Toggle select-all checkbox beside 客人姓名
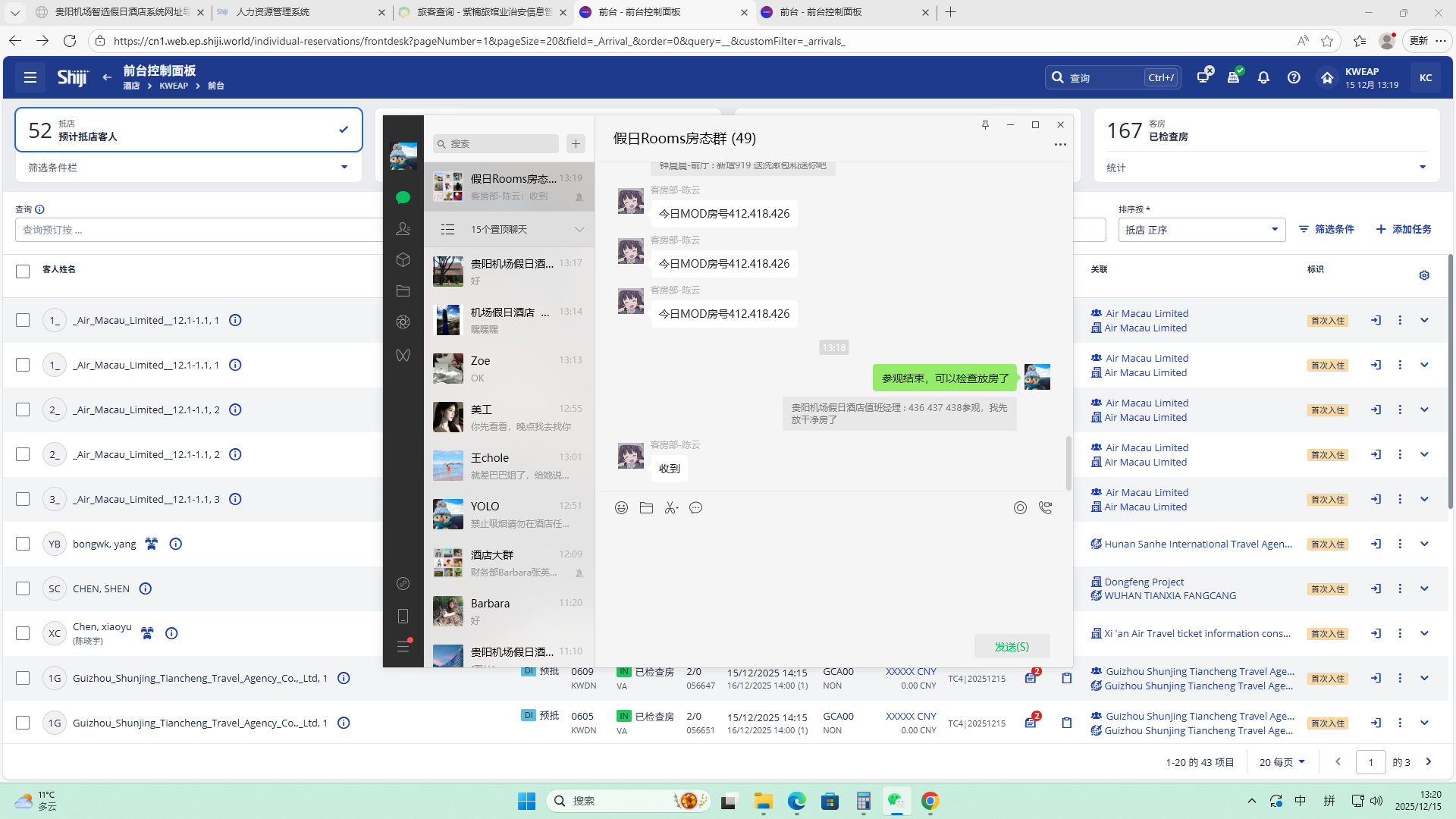Image resolution: width=1456 pixels, height=819 pixels. (x=23, y=271)
